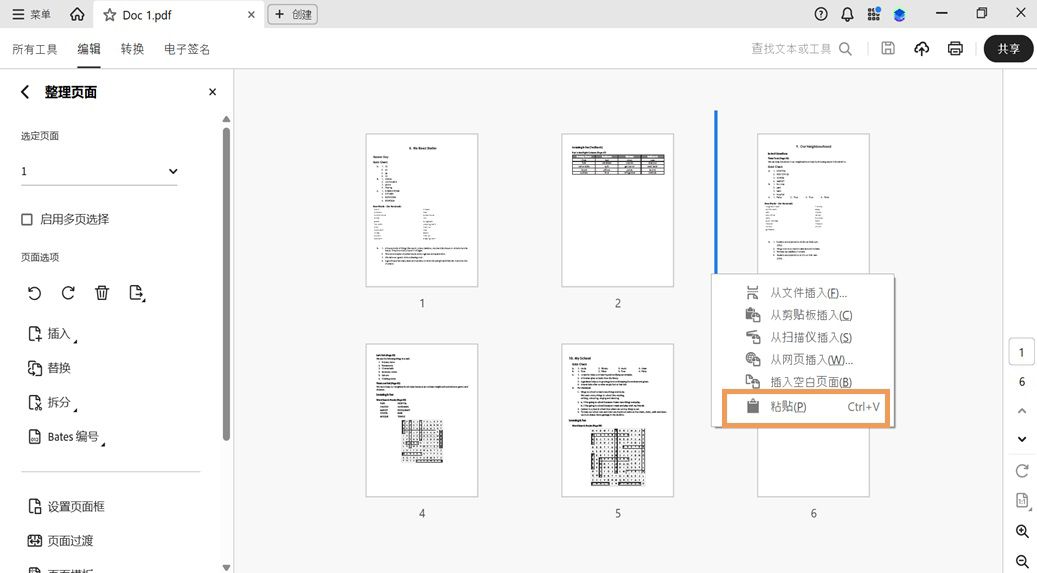The height and width of the screenshot is (573, 1037).
Task: Open the 菜单 hamburger menu
Action: point(31,14)
